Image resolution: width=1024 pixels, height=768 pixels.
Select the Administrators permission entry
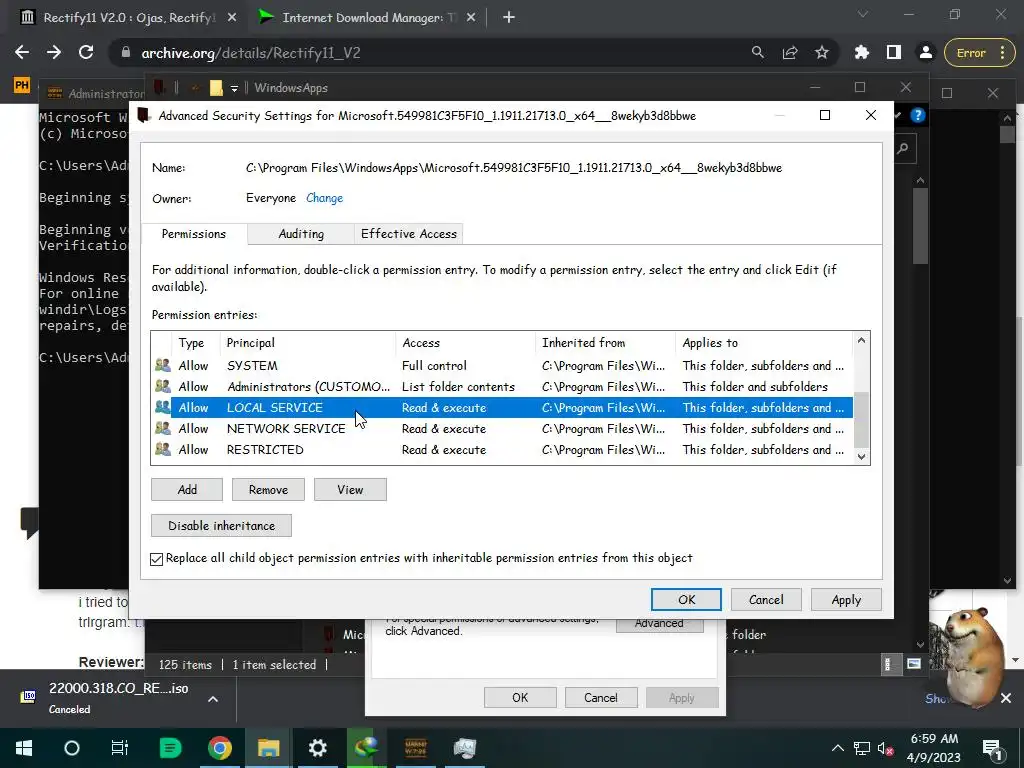click(x=502, y=387)
